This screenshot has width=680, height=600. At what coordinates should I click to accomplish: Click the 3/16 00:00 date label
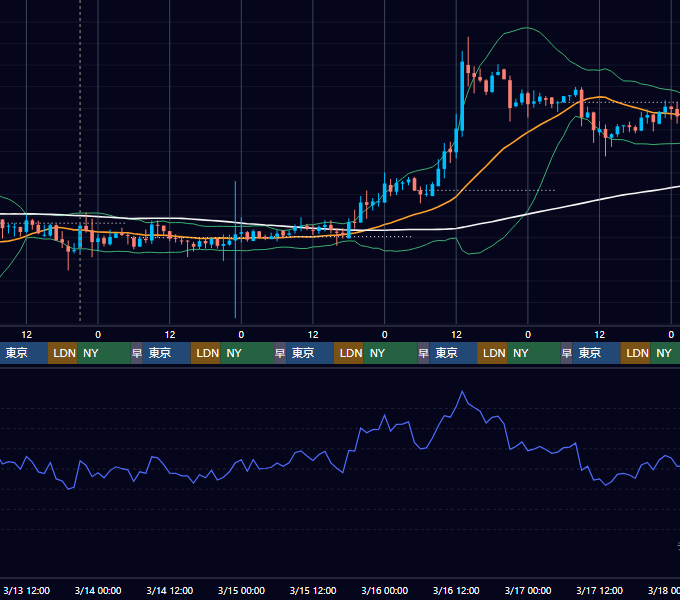(384, 590)
